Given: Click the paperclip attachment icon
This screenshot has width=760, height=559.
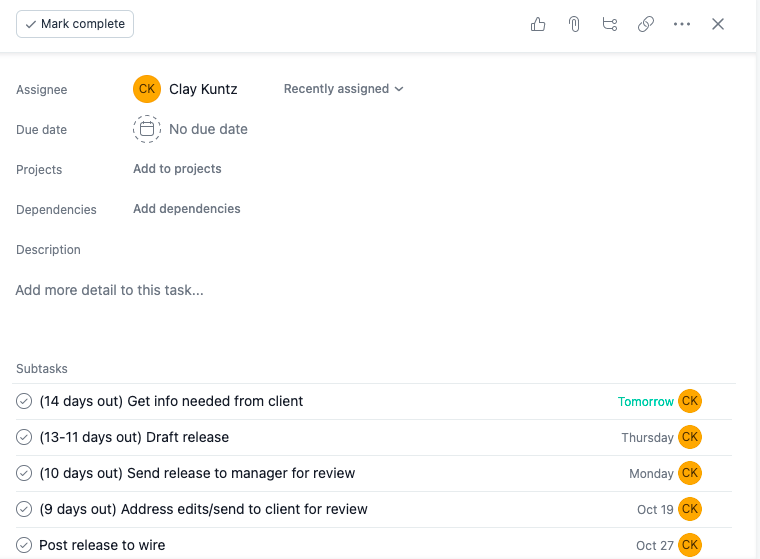Looking at the screenshot, I should coord(574,24).
